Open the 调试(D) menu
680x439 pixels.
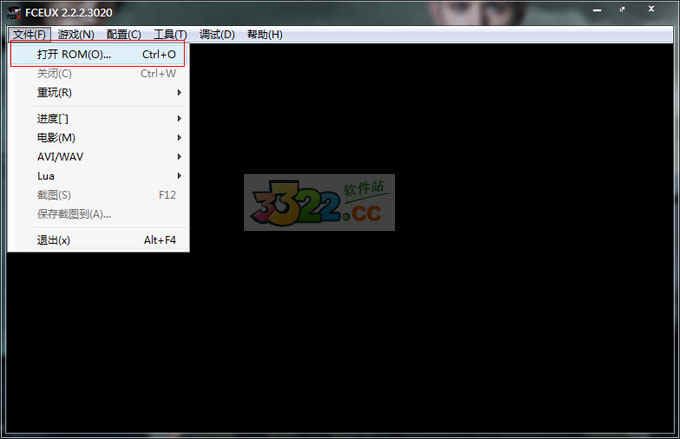[217, 34]
